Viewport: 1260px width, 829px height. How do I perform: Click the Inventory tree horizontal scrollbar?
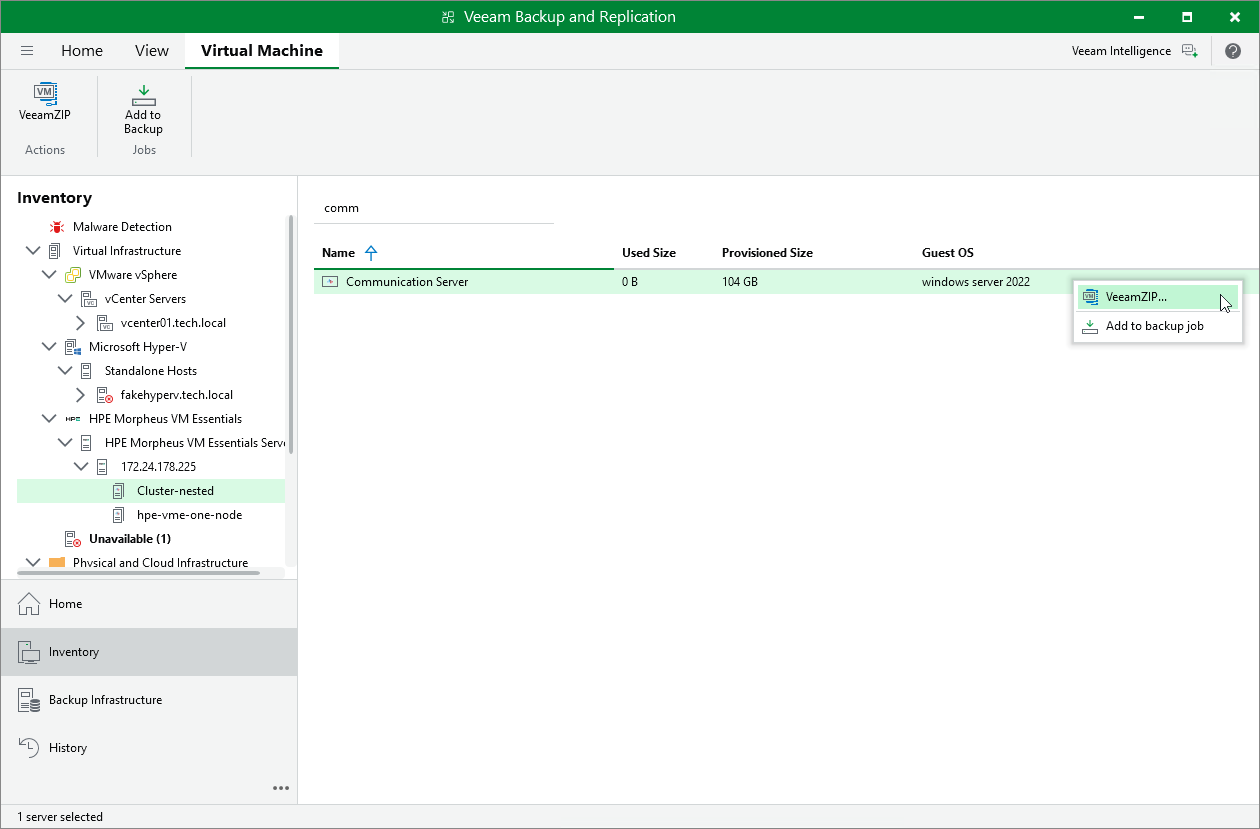point(140,573)
